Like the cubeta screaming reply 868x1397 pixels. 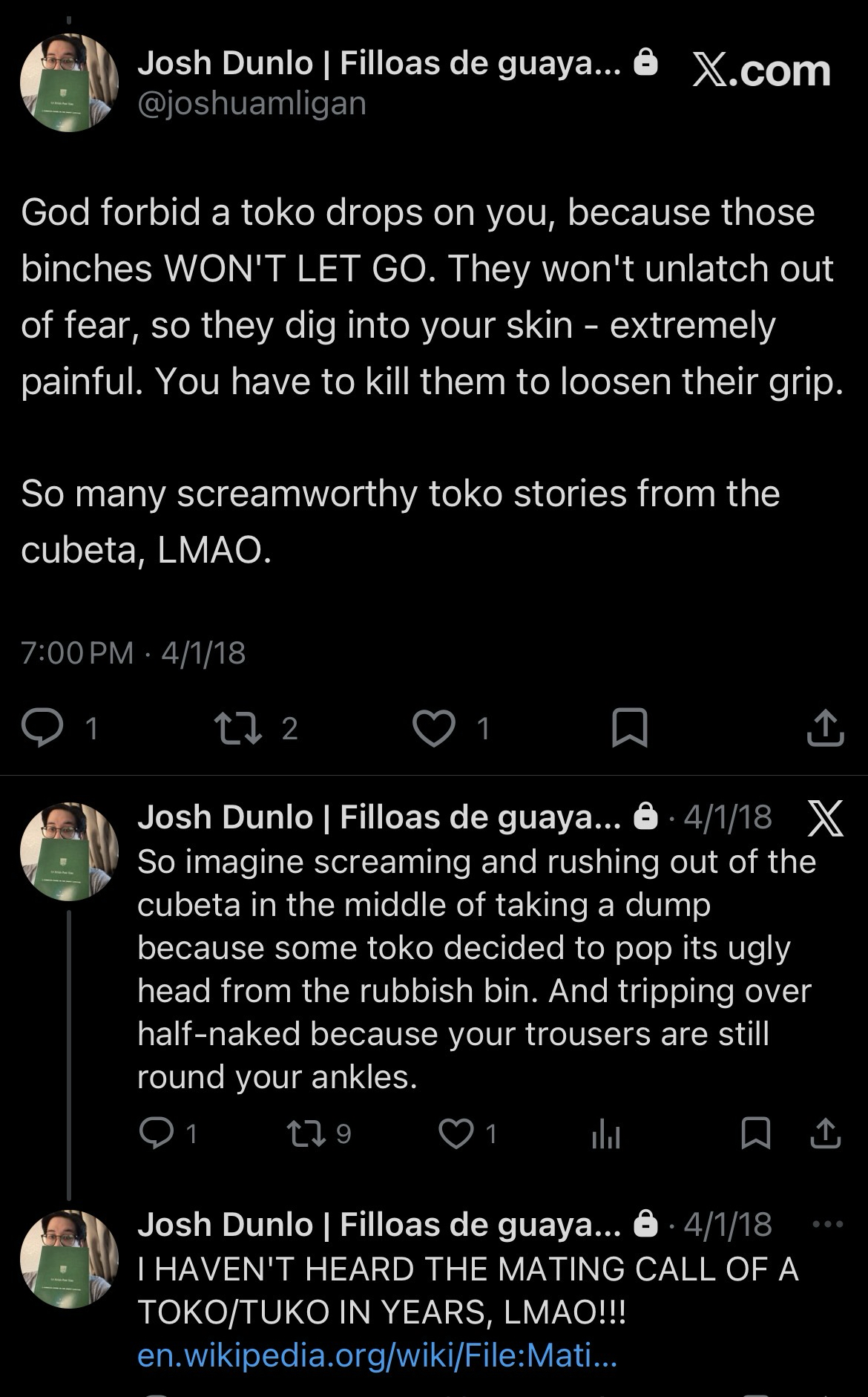pyautogui.click(x=456, y=1133)
